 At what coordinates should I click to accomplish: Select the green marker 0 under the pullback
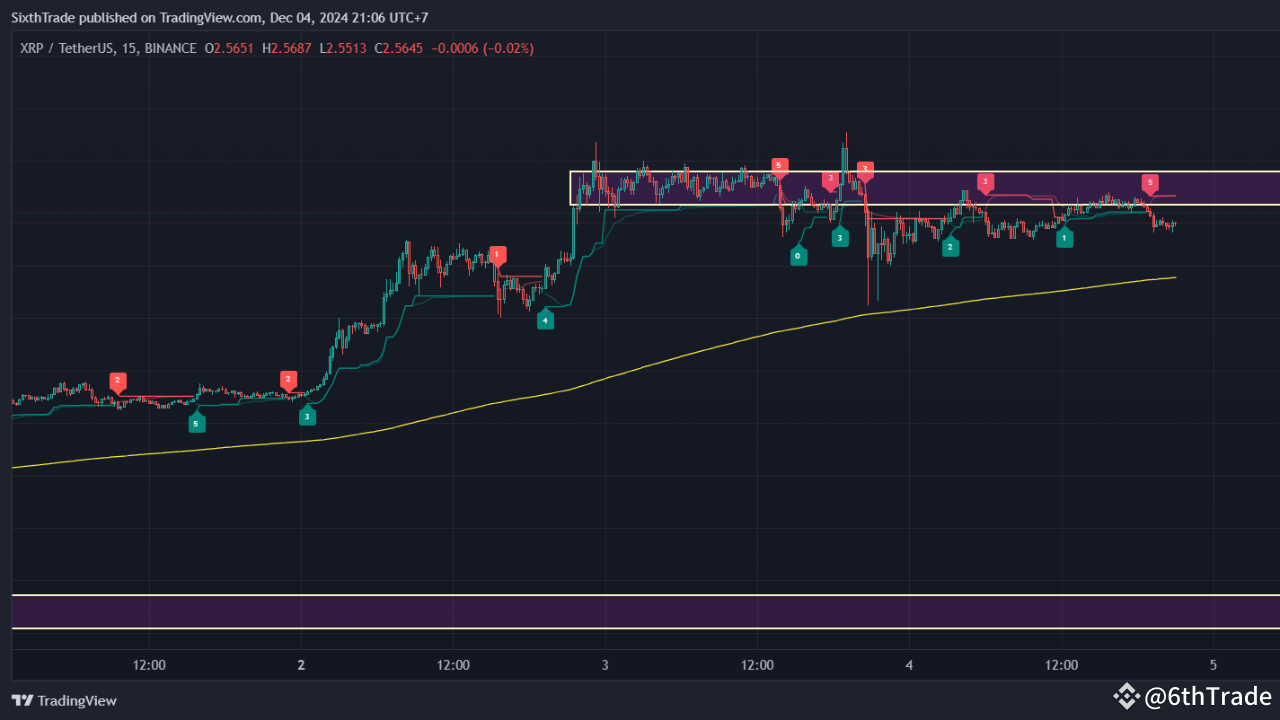coord(798,255)
